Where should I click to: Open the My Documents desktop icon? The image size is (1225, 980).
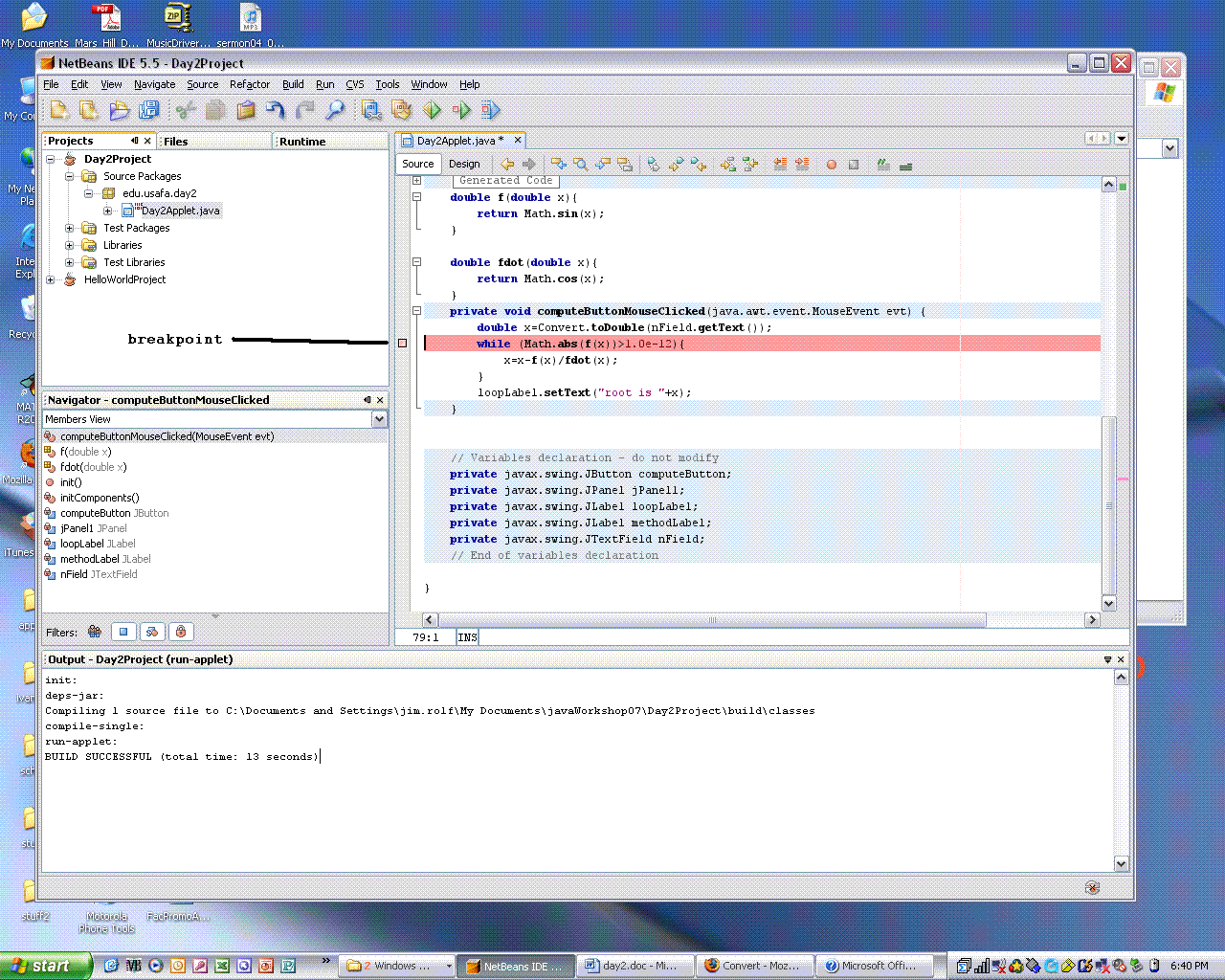(34, 25)
